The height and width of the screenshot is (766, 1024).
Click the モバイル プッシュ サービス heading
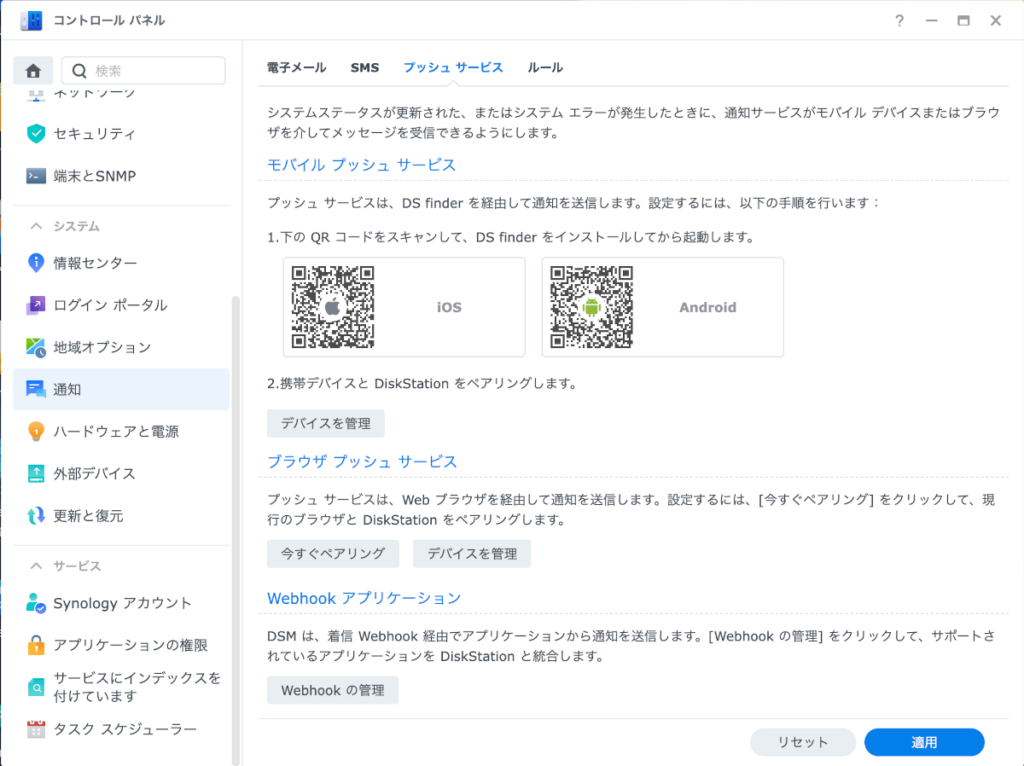[x=361, y=165]
